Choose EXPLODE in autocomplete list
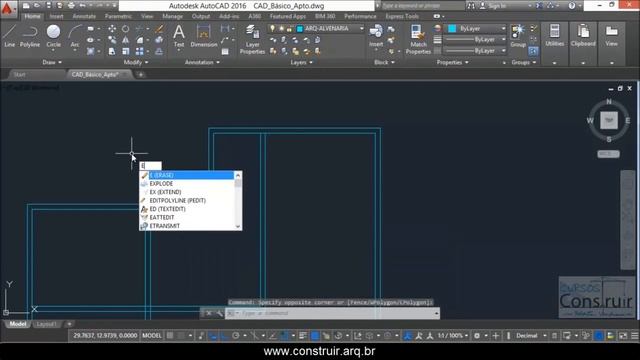The image size is (640, 360). (187, 184)
